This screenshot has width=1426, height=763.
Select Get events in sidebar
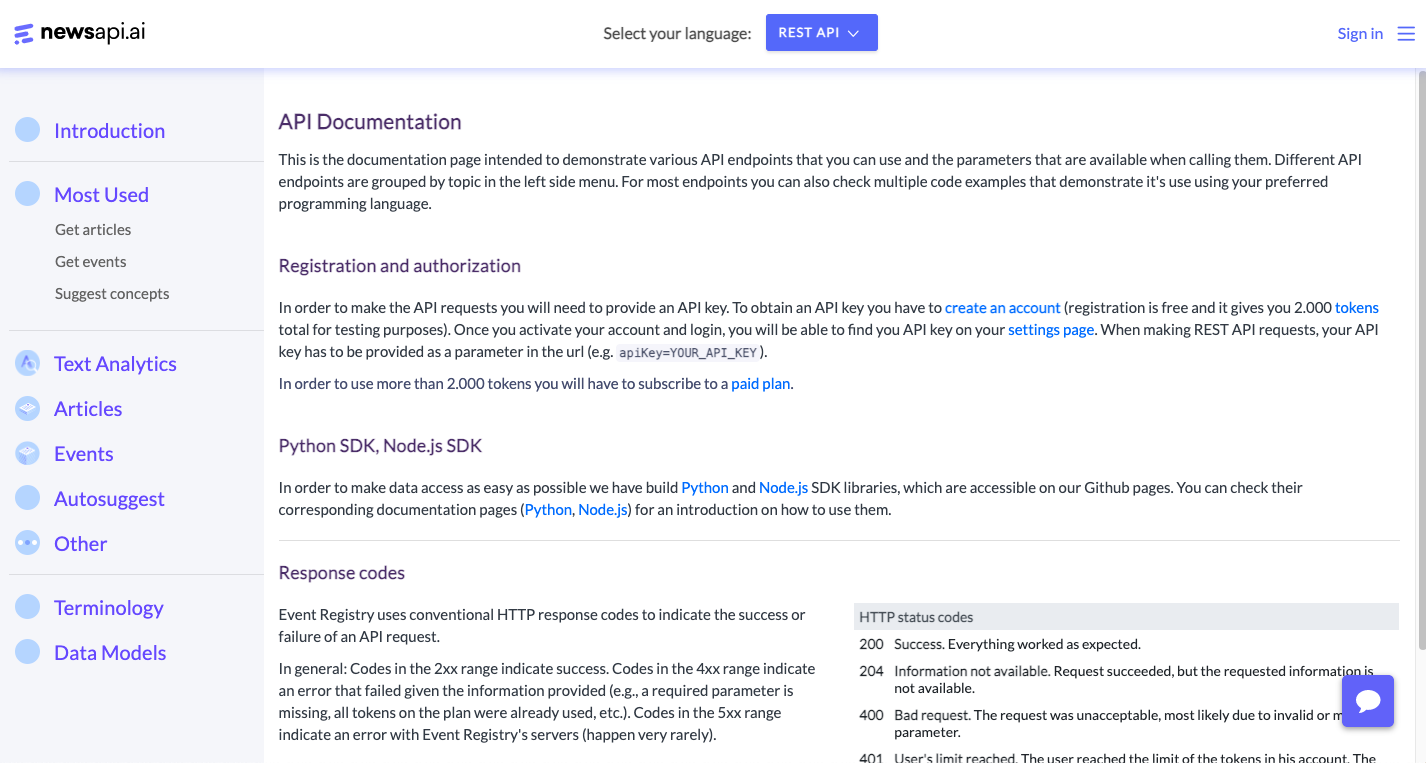[x=91, y=262]
